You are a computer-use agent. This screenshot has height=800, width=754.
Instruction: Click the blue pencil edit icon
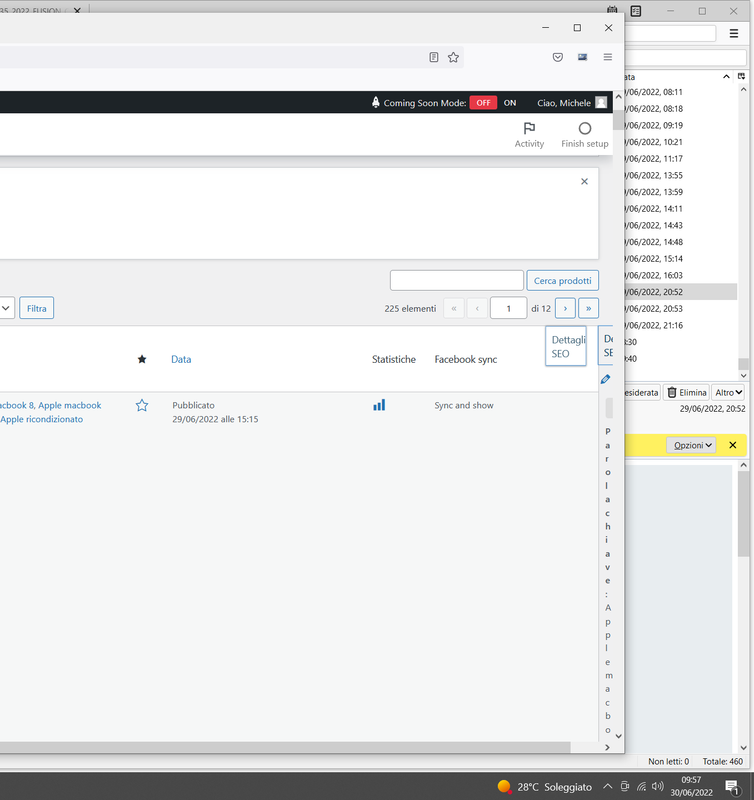pos(606,379)
